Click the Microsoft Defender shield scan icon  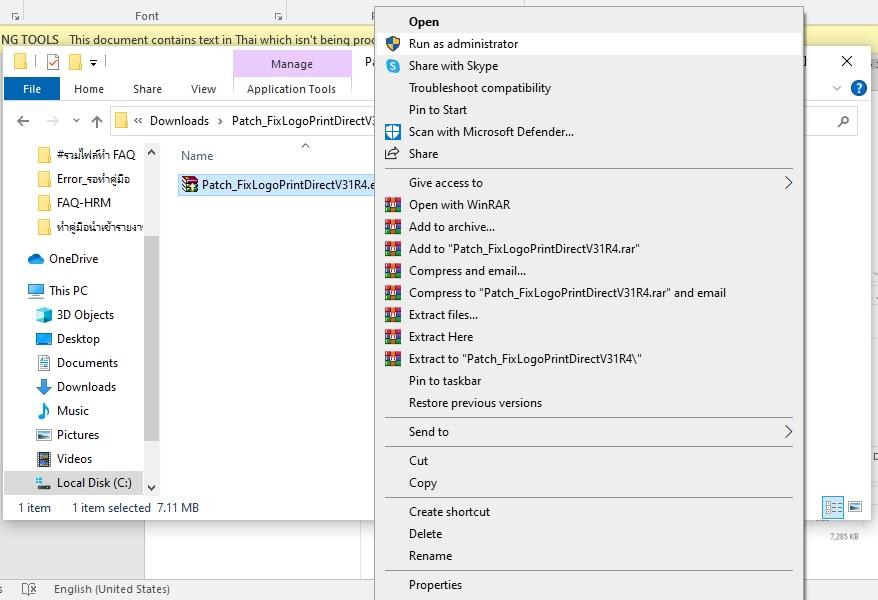(x=393, y=132)
